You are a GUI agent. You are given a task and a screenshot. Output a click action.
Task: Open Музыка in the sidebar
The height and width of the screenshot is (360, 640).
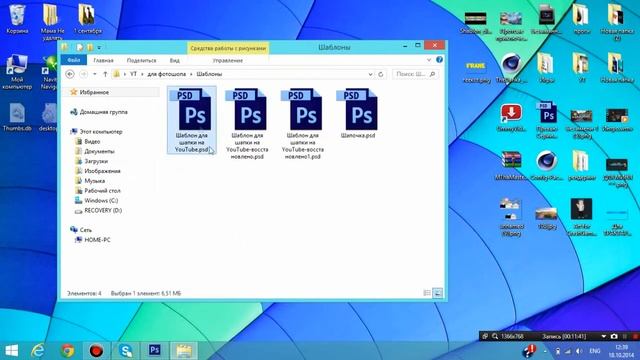click(94, 181)
